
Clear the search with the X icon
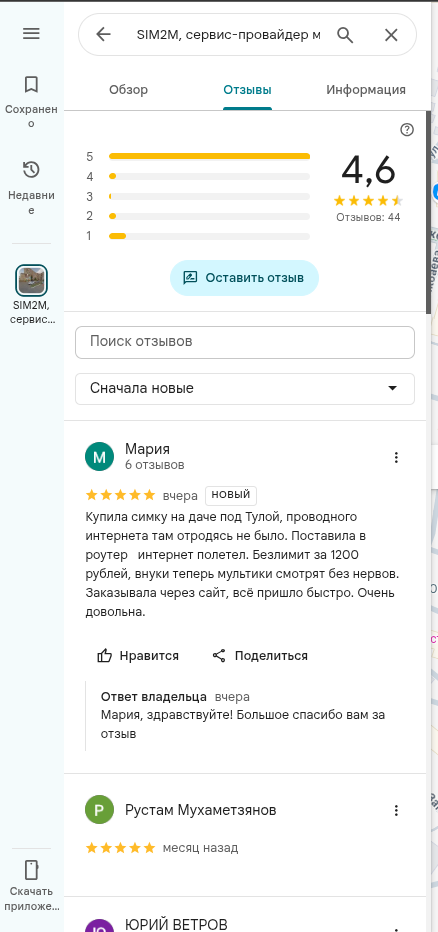click(x=391, y=35)
